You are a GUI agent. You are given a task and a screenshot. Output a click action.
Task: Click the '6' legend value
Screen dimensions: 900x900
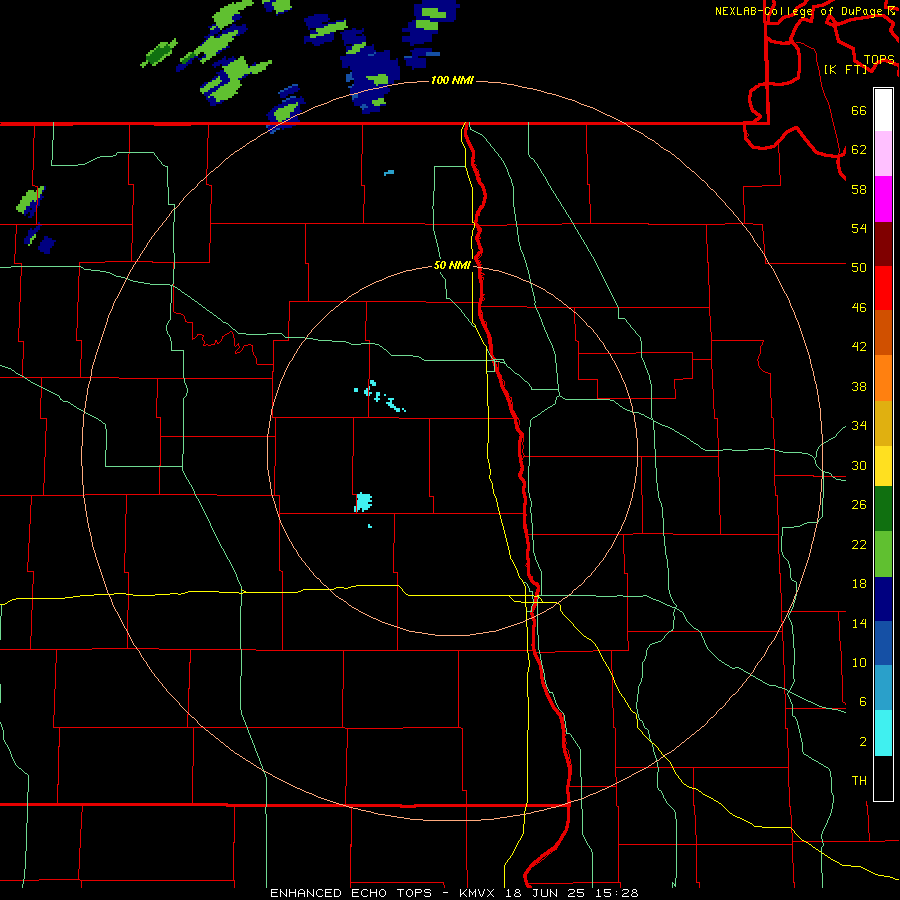[863, 702]
